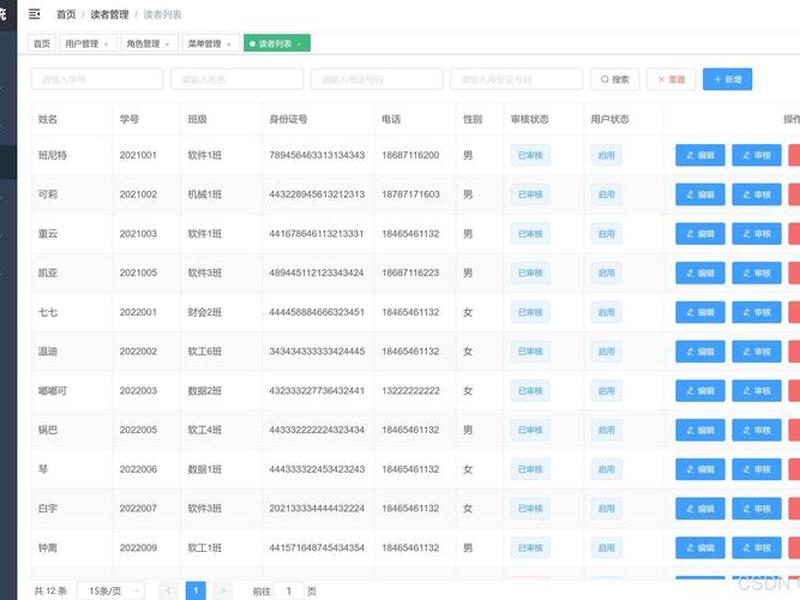The image size is (800, 600).
Task: Select the active 读者列表 tab
Action: tap(277, 44)
